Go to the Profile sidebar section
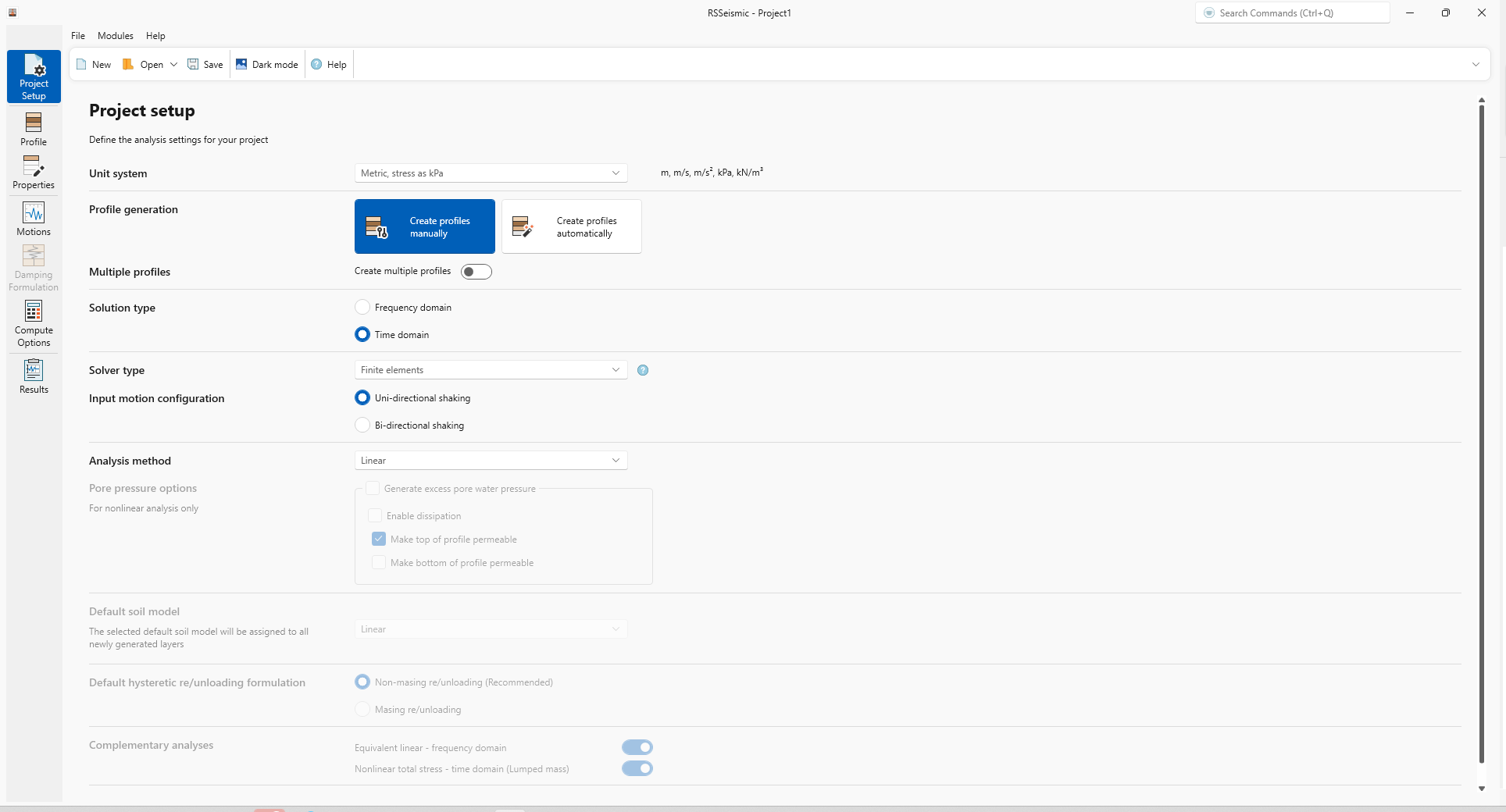The height and width of the screenshot is (812, 1506). (x=34, y=129)
